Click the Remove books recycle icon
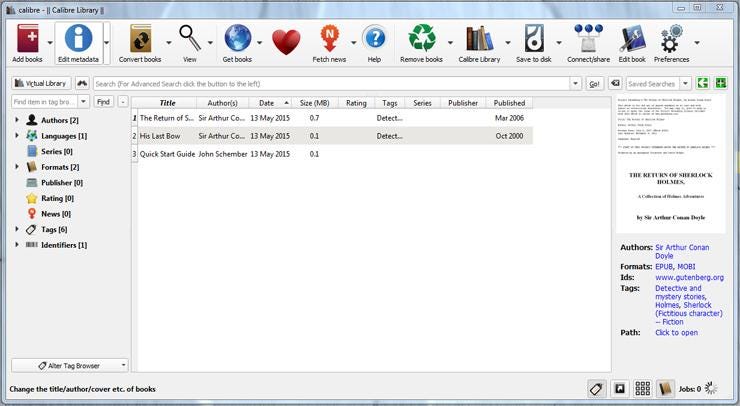Image resolution: width=740 pixels, height=406 pixels. point(421,38)
